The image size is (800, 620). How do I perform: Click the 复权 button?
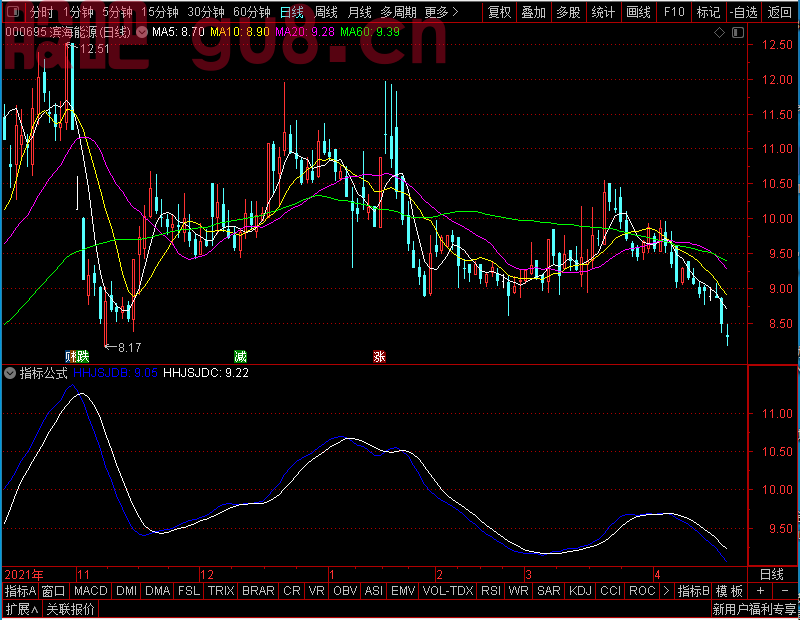pos(499,12)
